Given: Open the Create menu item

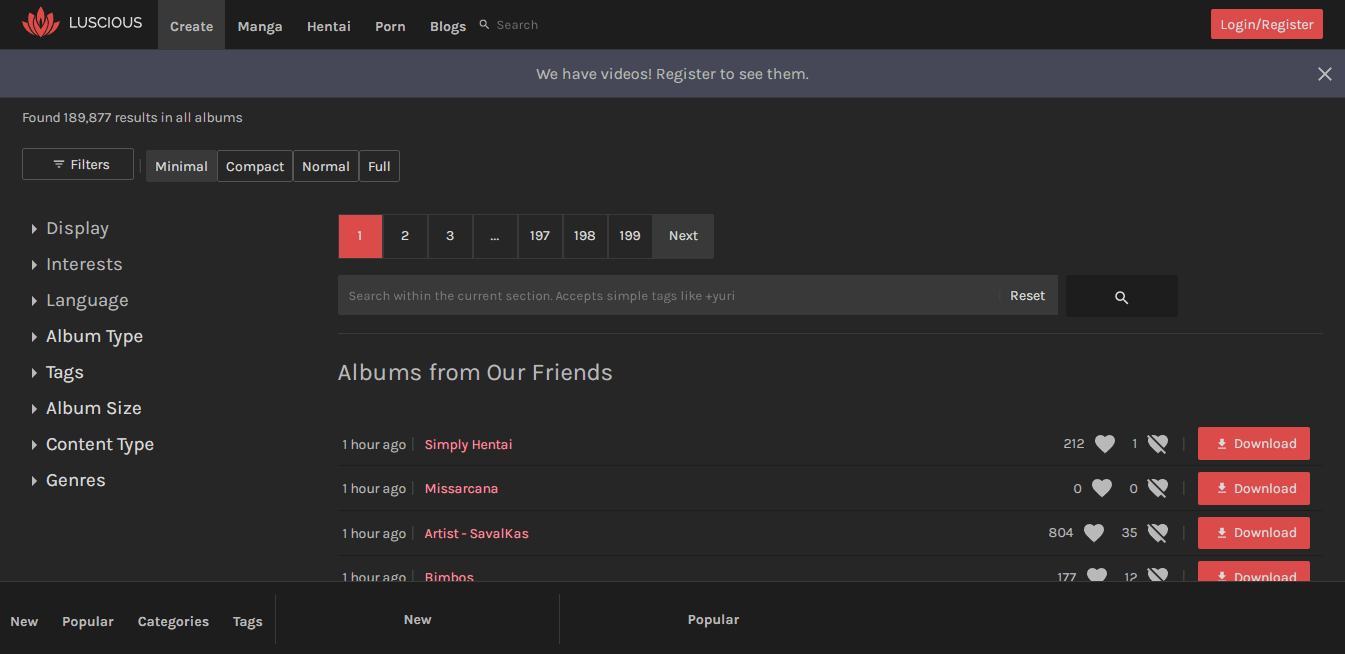Looking at the screenshot, I should [191, 25].
